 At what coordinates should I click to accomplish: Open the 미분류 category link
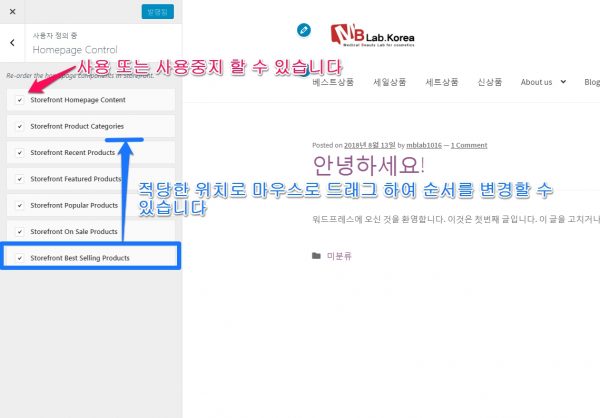coord(339,256)
